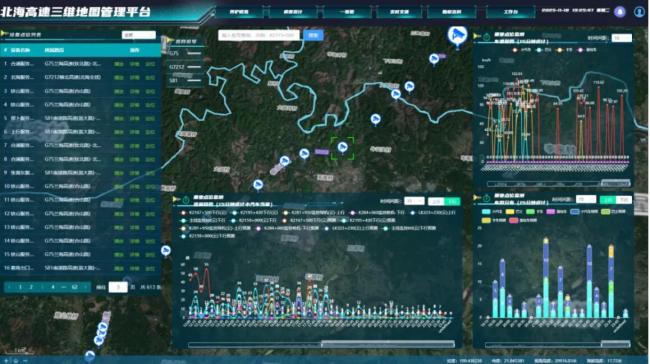Image resolution: width=650 pixels, height=364 pixels.
Task: Click the last action link in device row 5
Action: 150,119
